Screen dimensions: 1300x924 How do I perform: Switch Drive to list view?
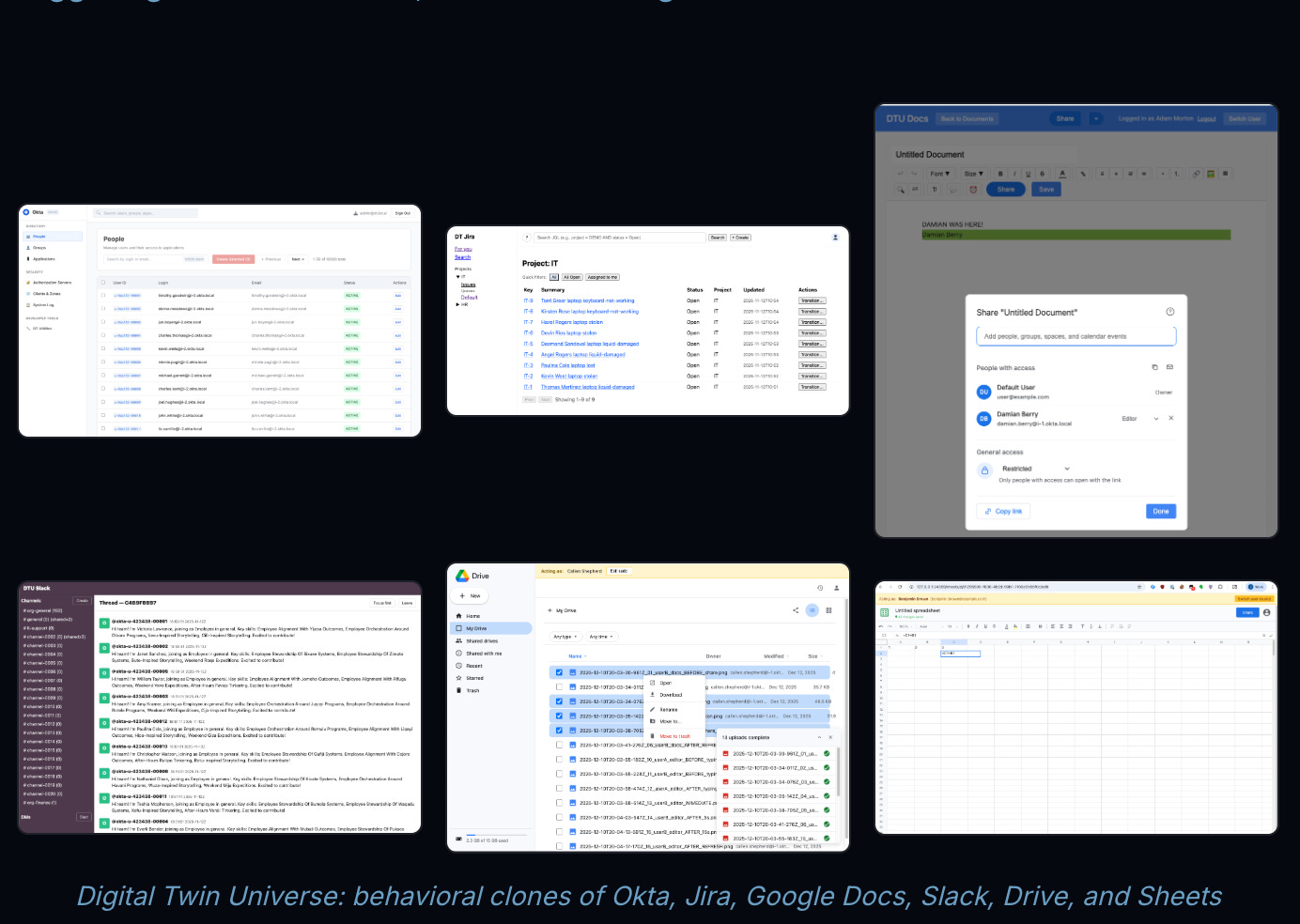(x=812, y=610)
